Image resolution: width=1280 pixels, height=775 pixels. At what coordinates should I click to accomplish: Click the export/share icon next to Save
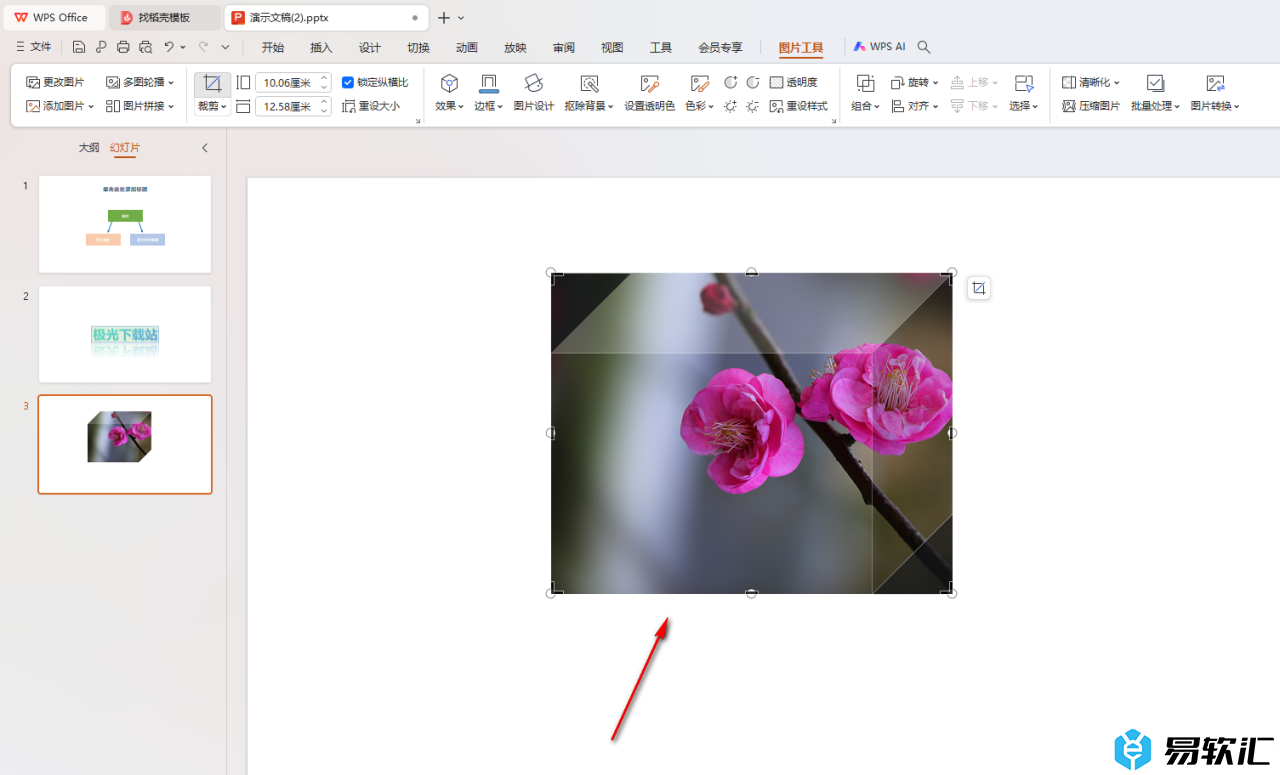[x=101, y=47]
